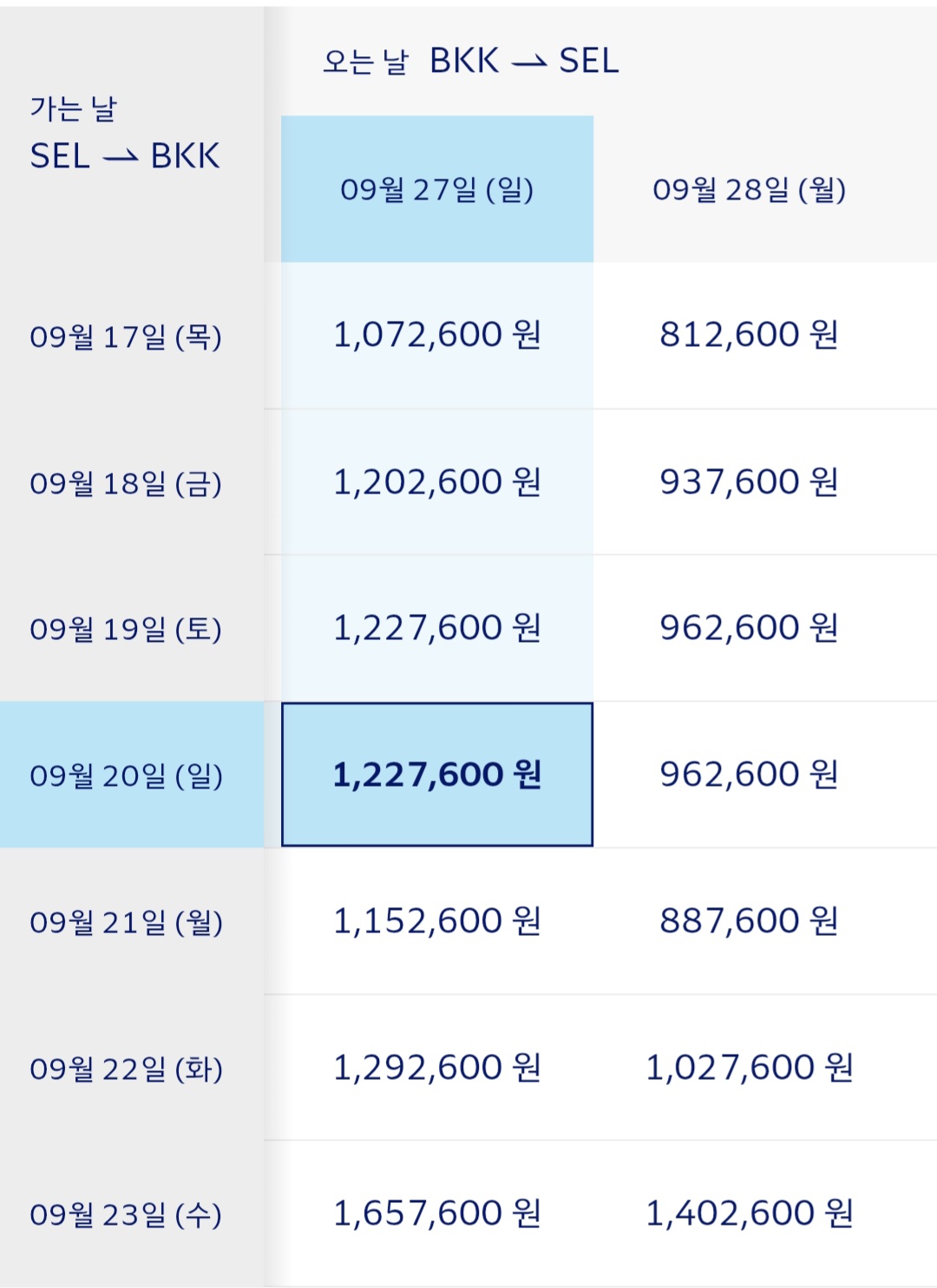This screenshot has width=937, height=1288.
Task: Choose the 962,600 원 fare on 09월 20일 row
Action: point(749,775)
